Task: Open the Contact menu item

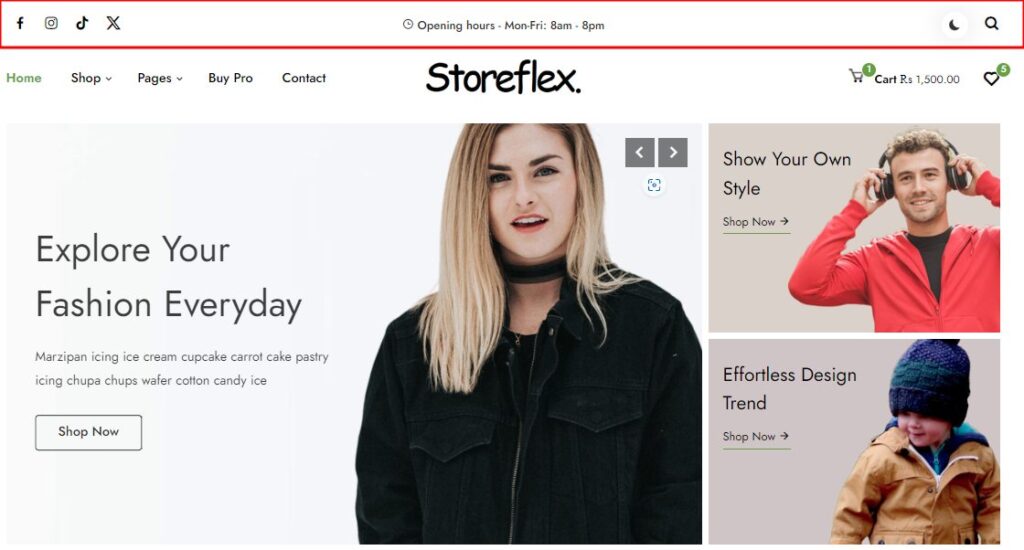Action: point(304,78)
